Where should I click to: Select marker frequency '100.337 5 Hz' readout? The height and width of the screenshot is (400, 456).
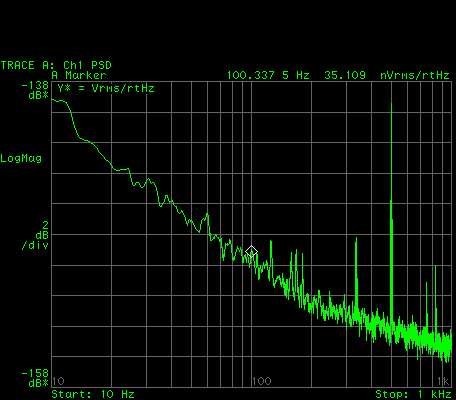[268, 75]
